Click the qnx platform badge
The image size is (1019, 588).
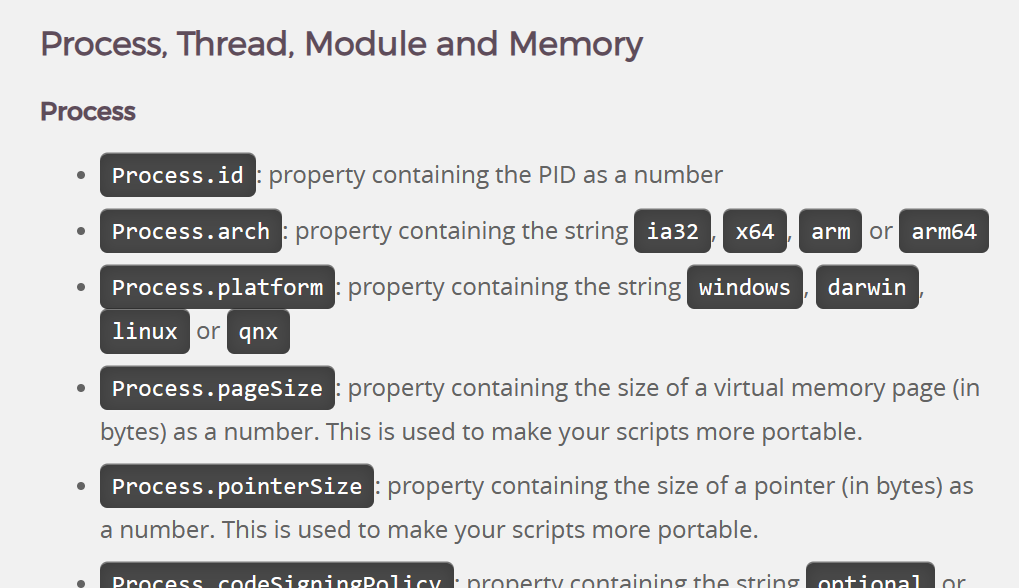click(258, 331)
